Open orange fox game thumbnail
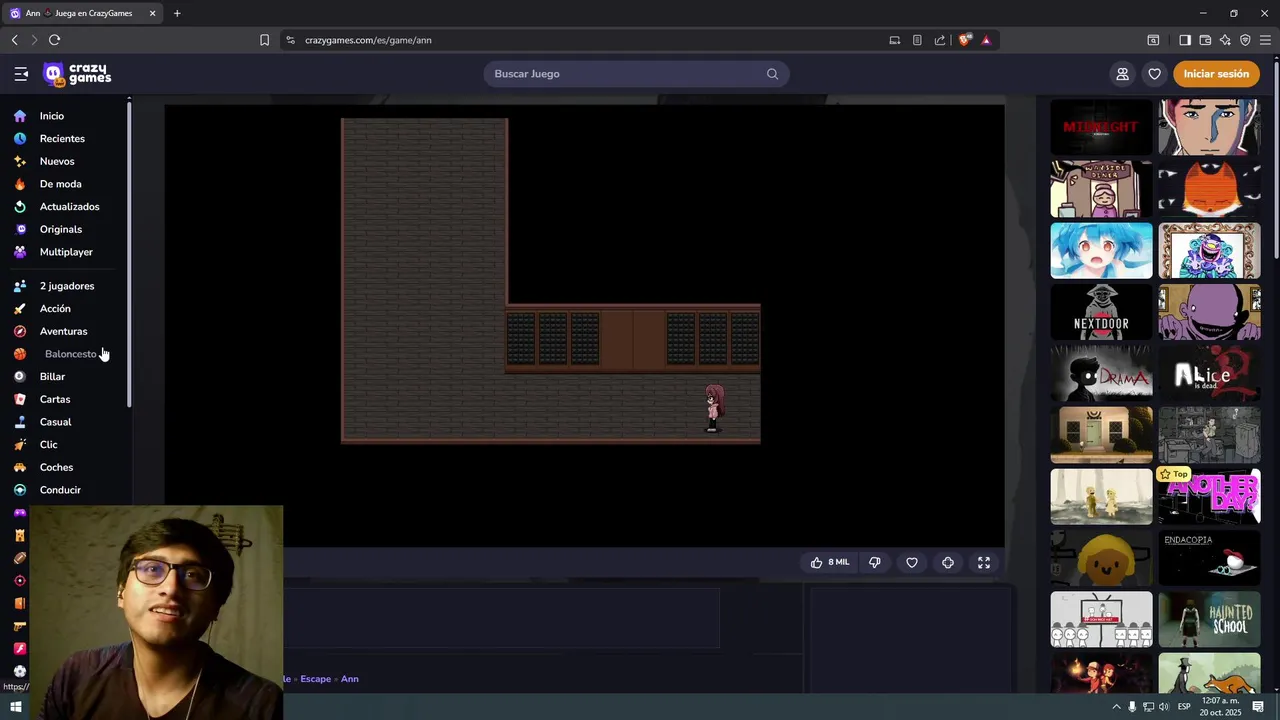The image size is (1280, 720). pyautogui.click(x=1209, y=189)
